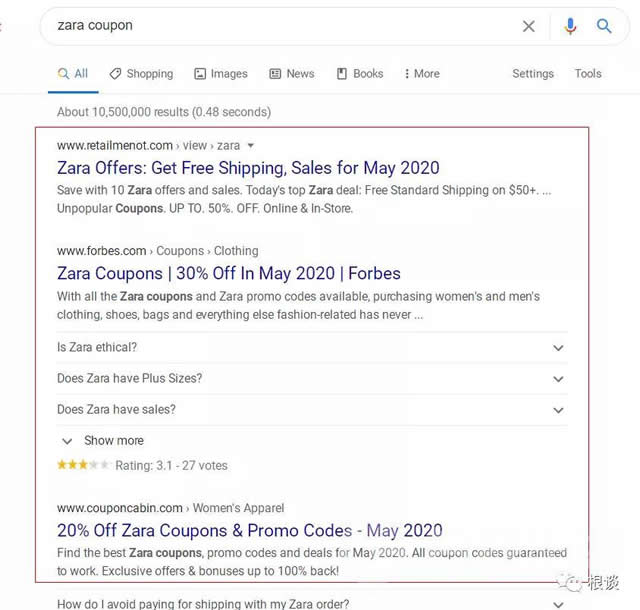
Task: Expand the 'Is Zara ethical?' question
Action: 312,347
